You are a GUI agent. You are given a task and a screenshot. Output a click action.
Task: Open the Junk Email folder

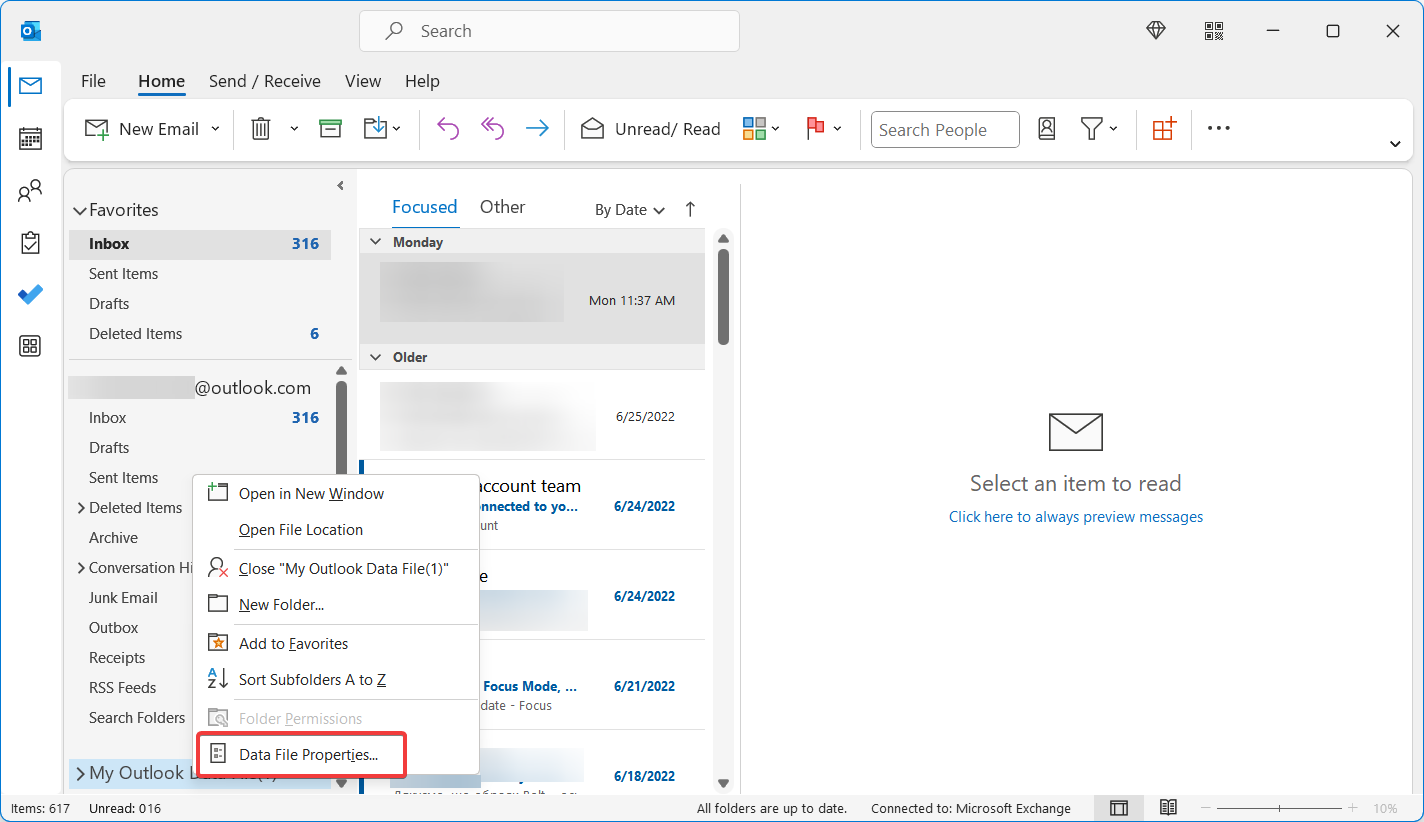123,598
